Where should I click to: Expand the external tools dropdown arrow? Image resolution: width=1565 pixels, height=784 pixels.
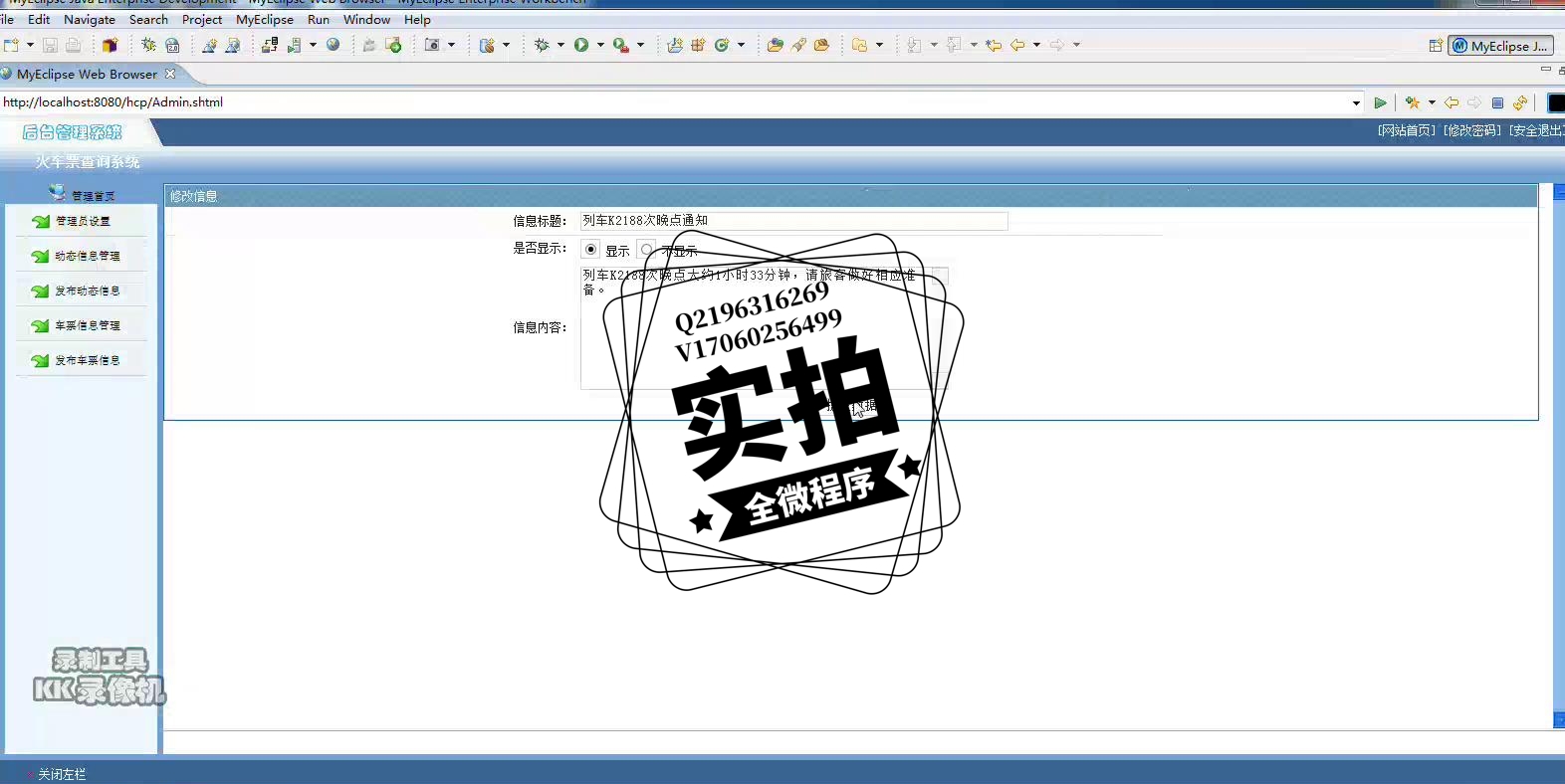(640, 45)
